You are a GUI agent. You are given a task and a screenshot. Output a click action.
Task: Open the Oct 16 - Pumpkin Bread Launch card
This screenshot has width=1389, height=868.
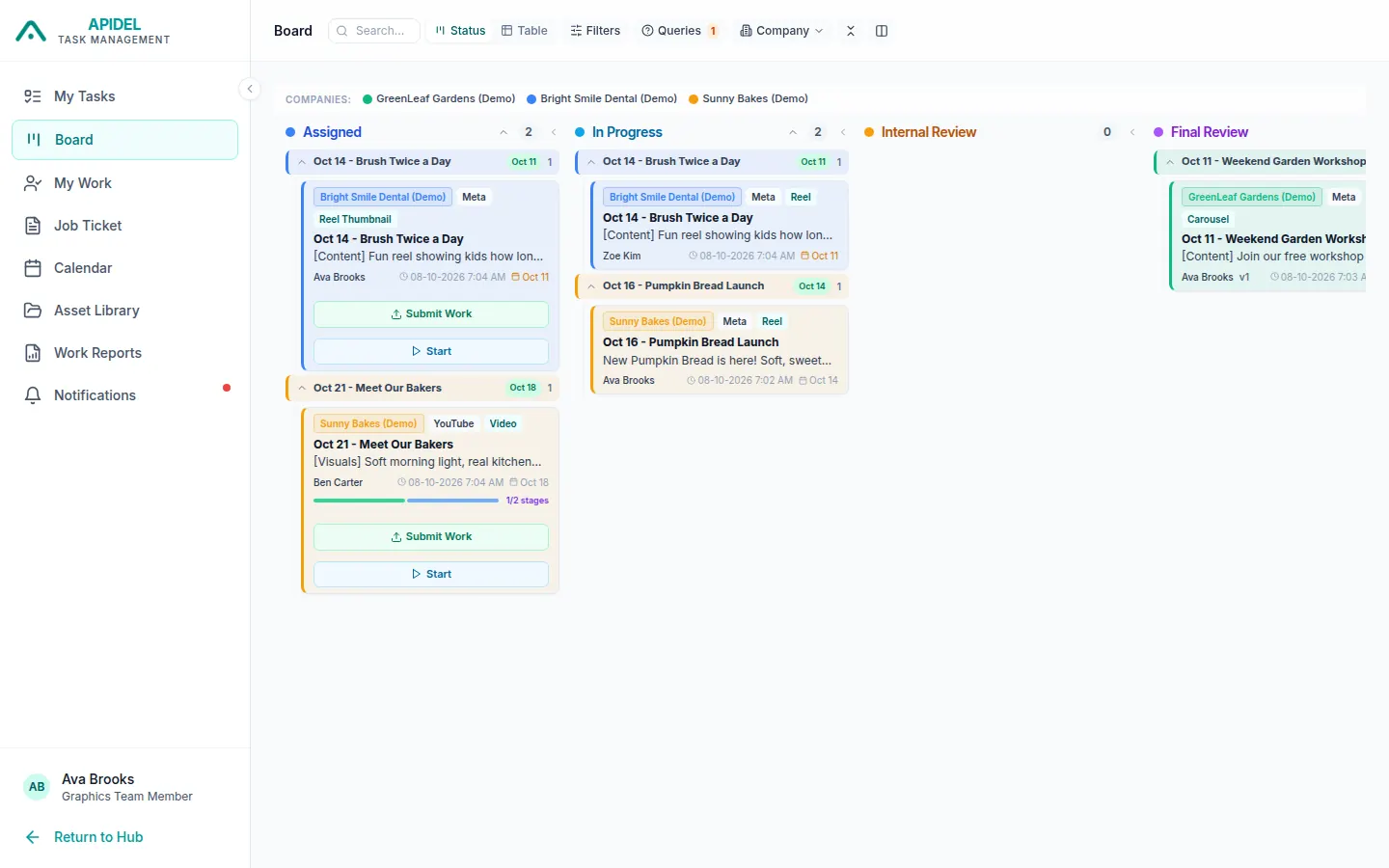click(720, 350)
